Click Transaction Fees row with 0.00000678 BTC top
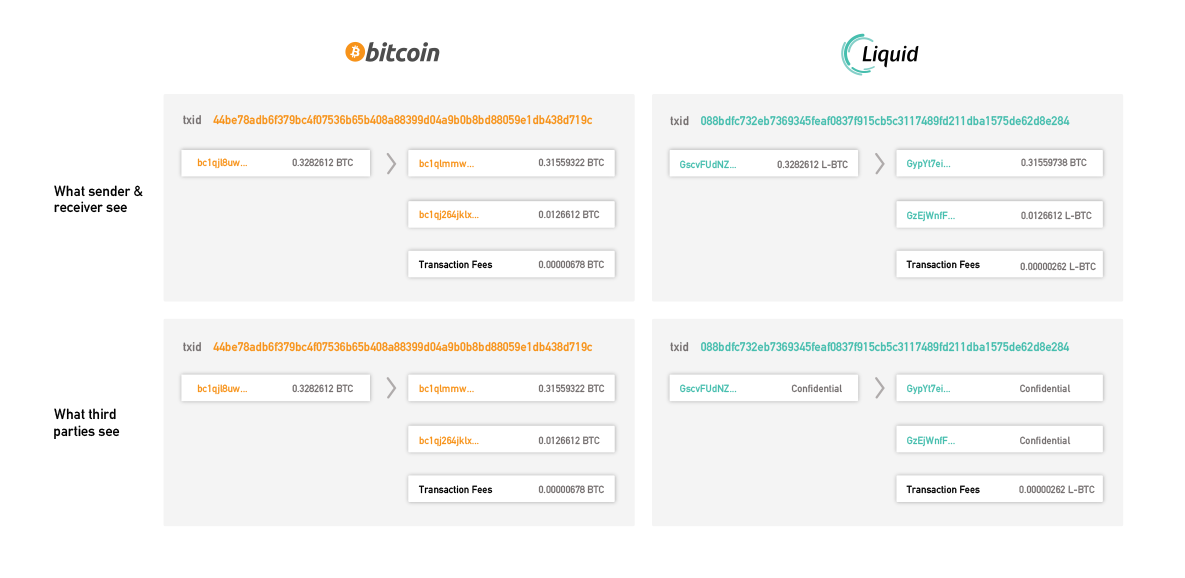 pyautogui.click(x=511, y=265)
